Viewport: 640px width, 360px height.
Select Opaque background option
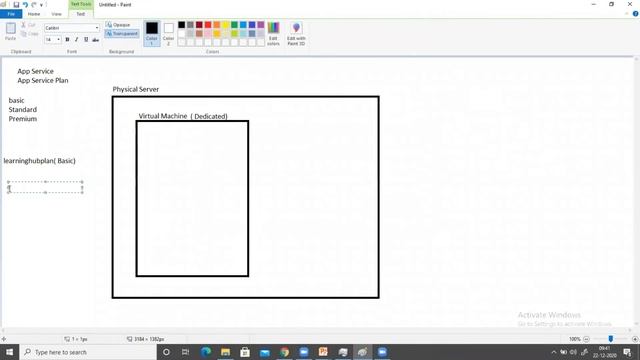pyautogui.click(x=118, y=25)
